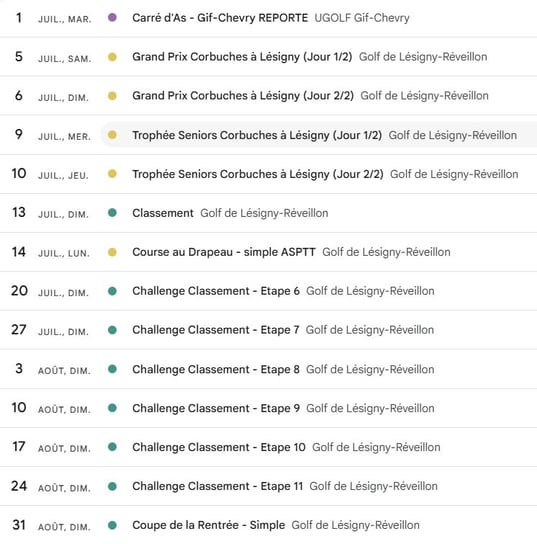Select date 17 AOÛT, DIM.
This screenshot has width=537, height=544.
pos(51,447)
